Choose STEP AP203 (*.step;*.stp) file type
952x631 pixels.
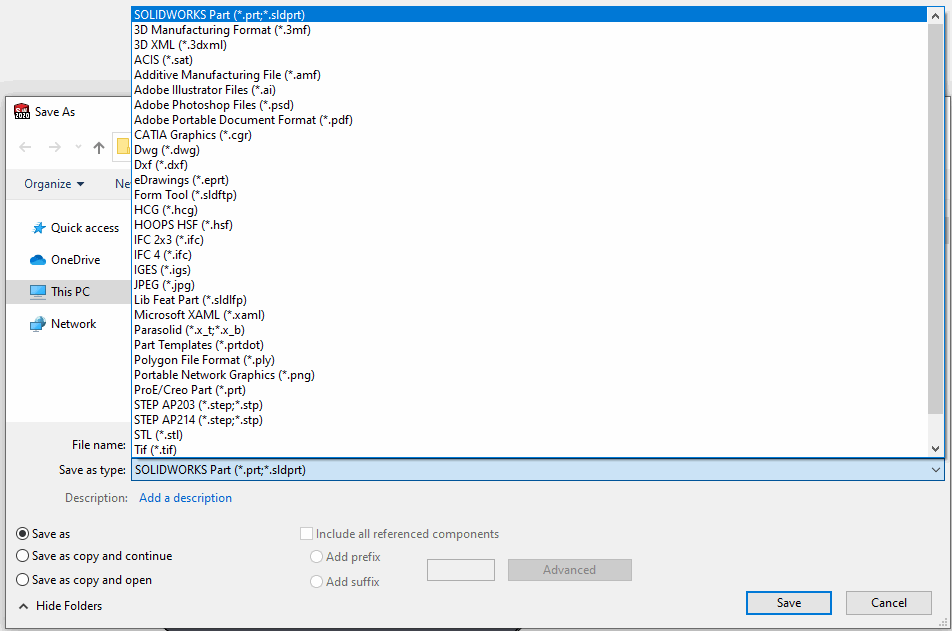(529, 404)
